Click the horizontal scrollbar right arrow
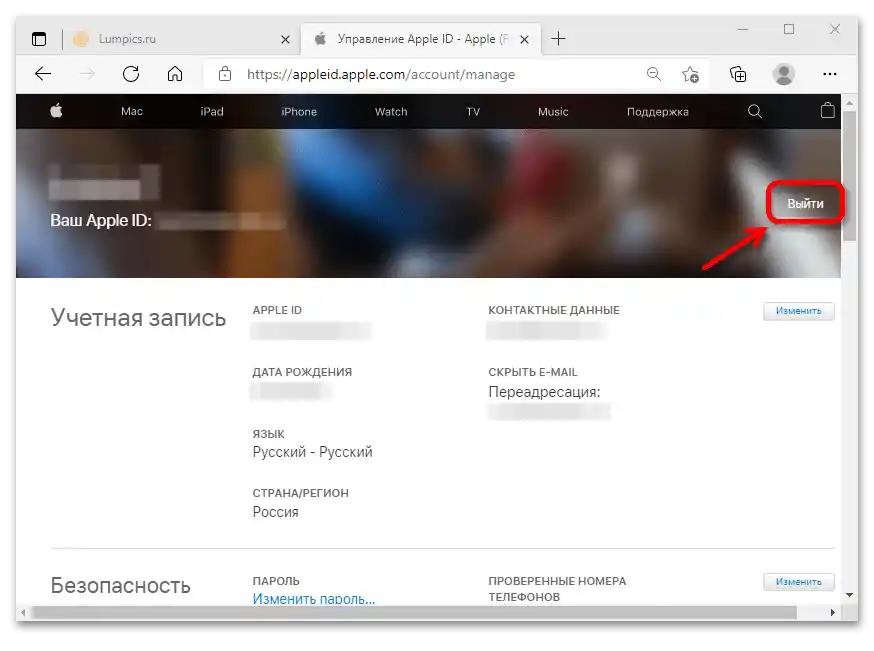The image size is (874, 651). 832,613
